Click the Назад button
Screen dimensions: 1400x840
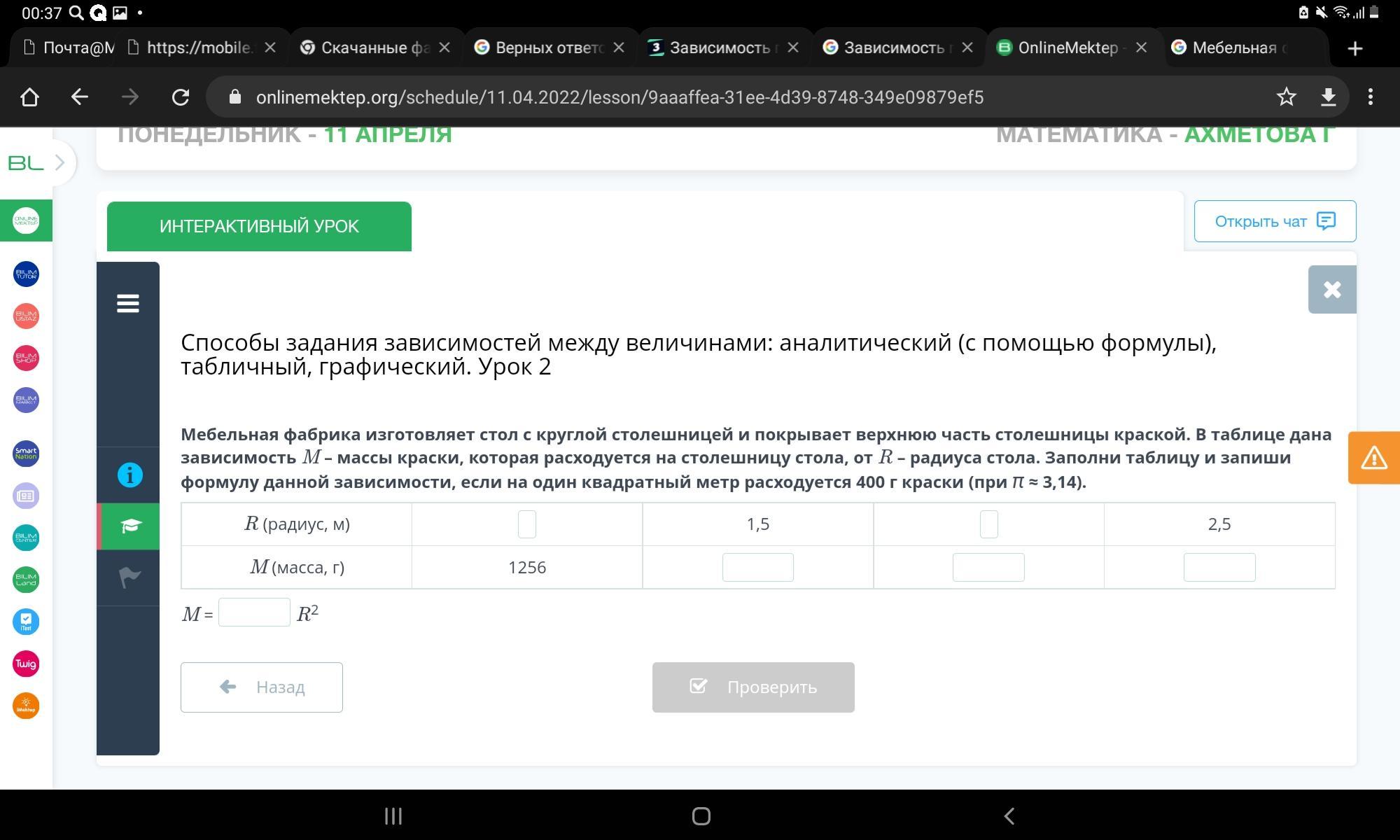point(262,687)
